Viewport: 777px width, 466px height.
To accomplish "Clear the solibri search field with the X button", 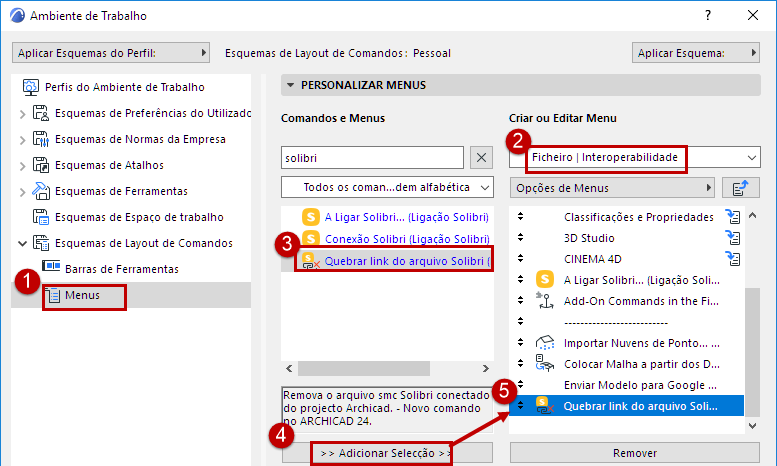I will (481, 158).
